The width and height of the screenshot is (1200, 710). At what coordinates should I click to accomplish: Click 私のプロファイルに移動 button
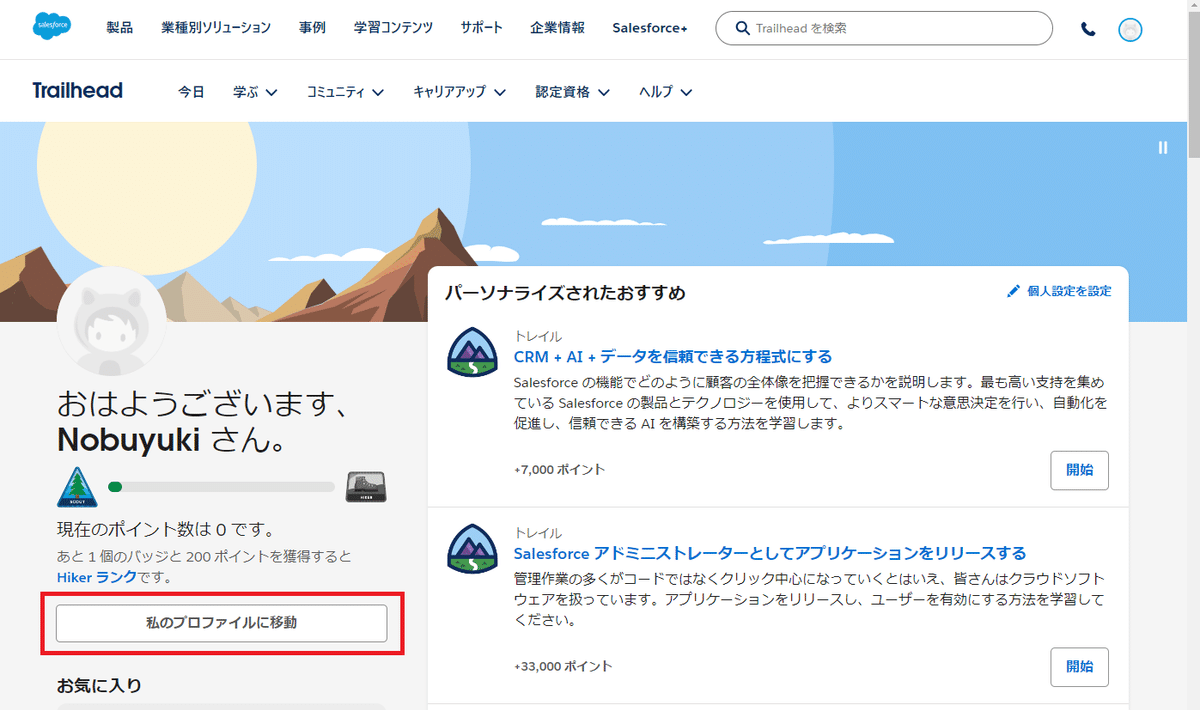[x=221, y=623]
